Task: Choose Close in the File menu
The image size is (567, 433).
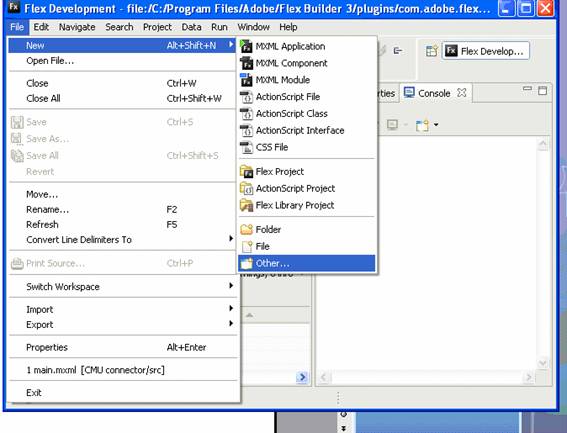Action: tap(122, 83)
